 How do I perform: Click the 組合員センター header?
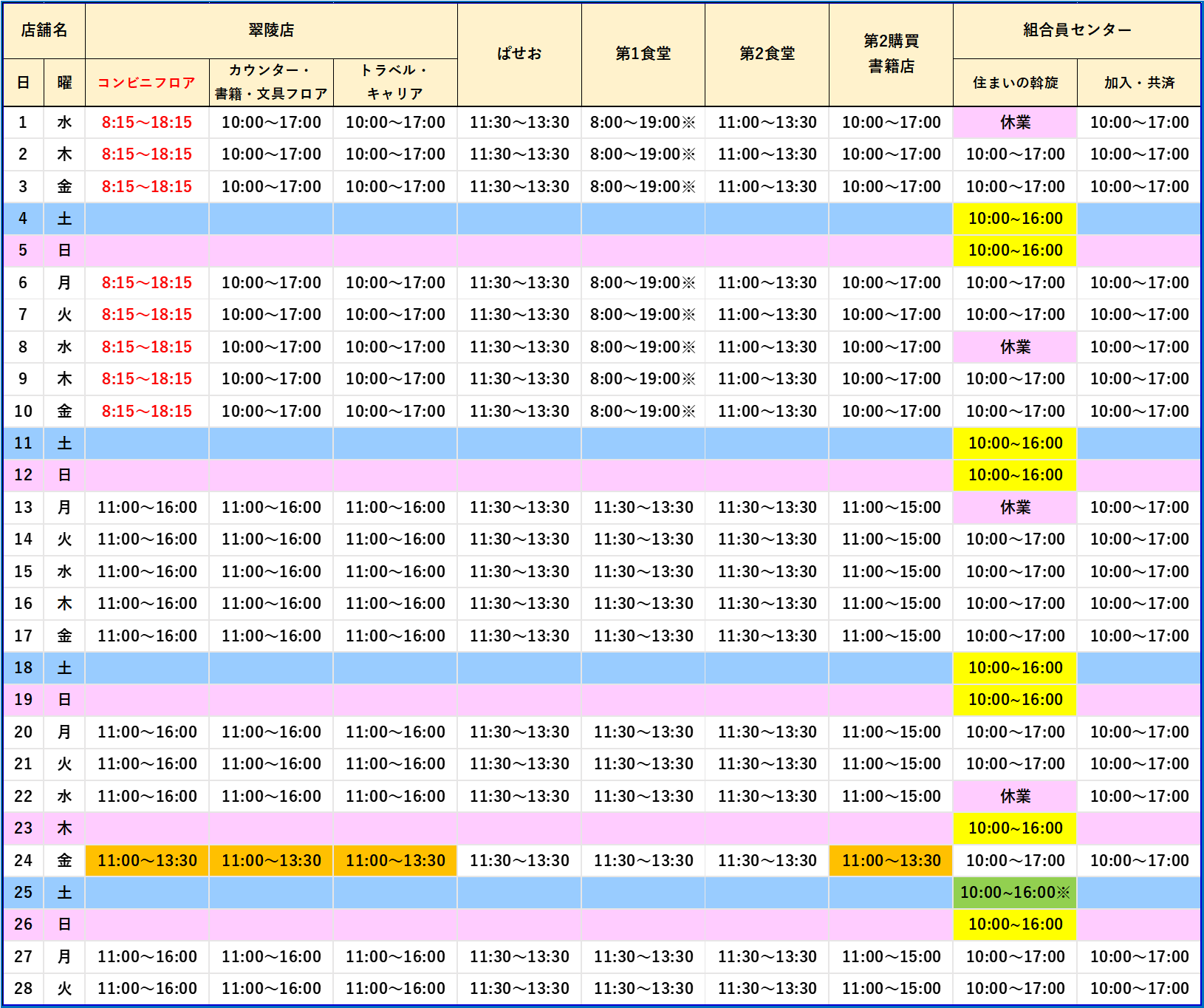click(x=1077, y=30)
